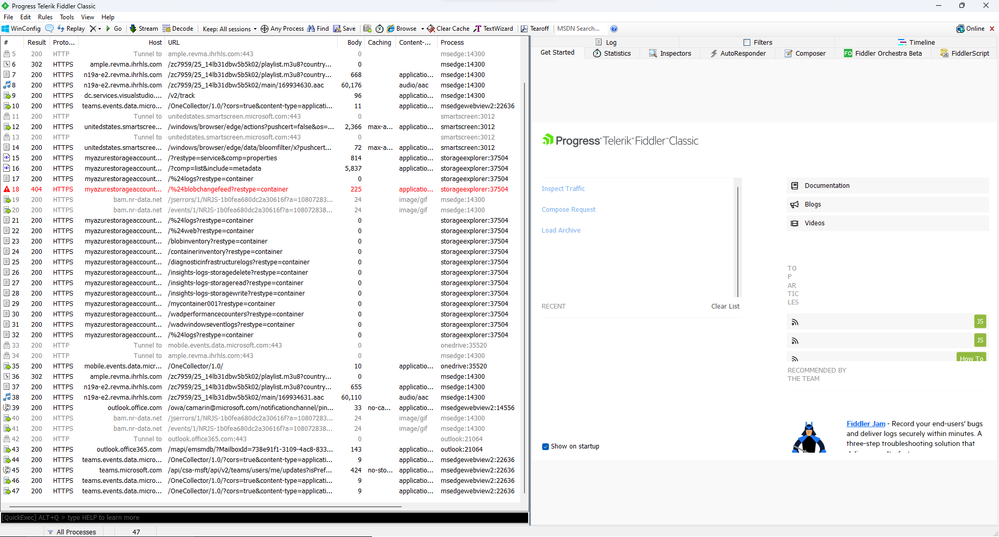This screenshot has height=537, width=999.
Task: Click the sessions list horizontal scrollbar
Action: tap(204, 507)
